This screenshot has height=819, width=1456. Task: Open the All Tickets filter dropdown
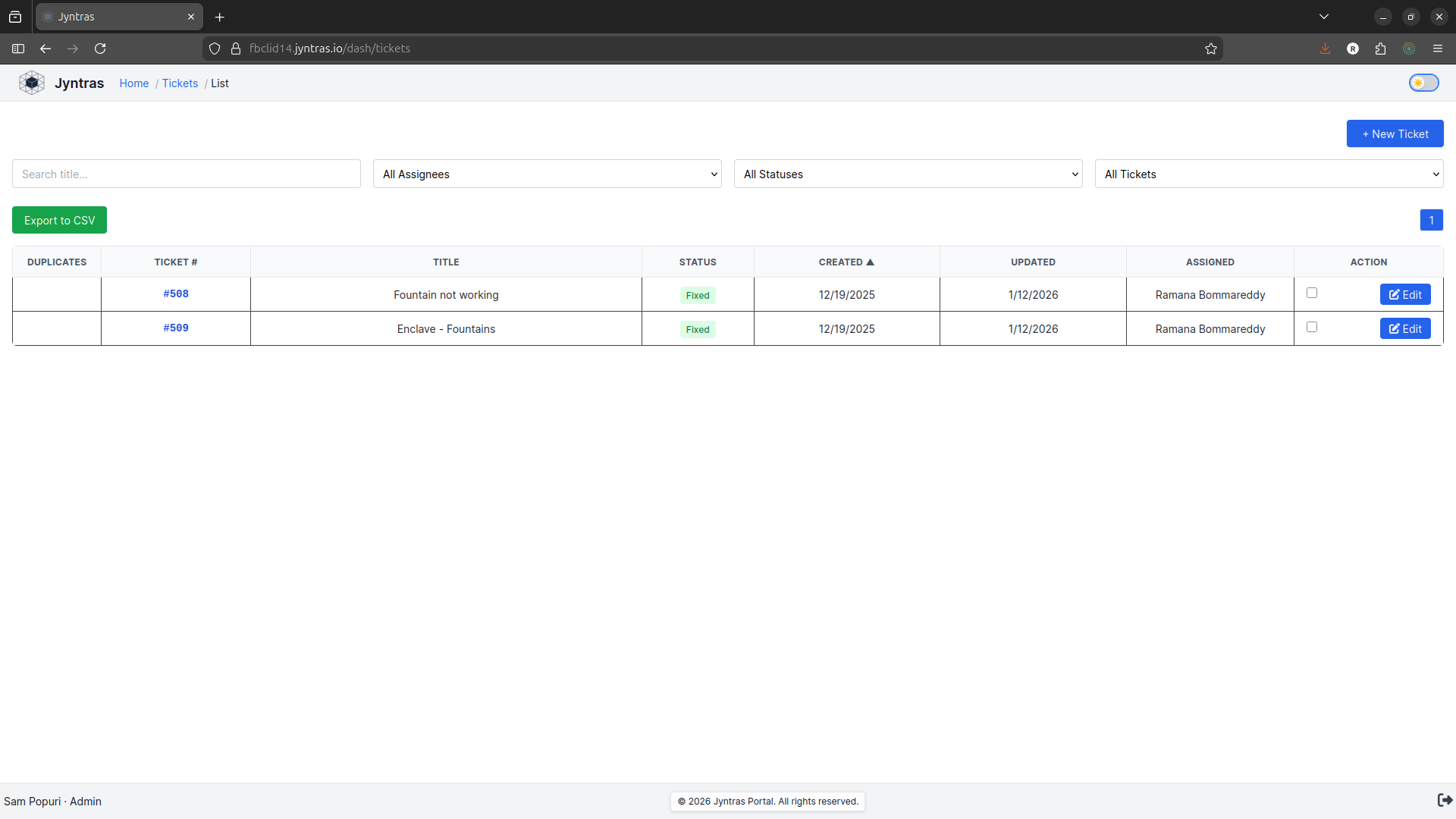pos(1269,174)
